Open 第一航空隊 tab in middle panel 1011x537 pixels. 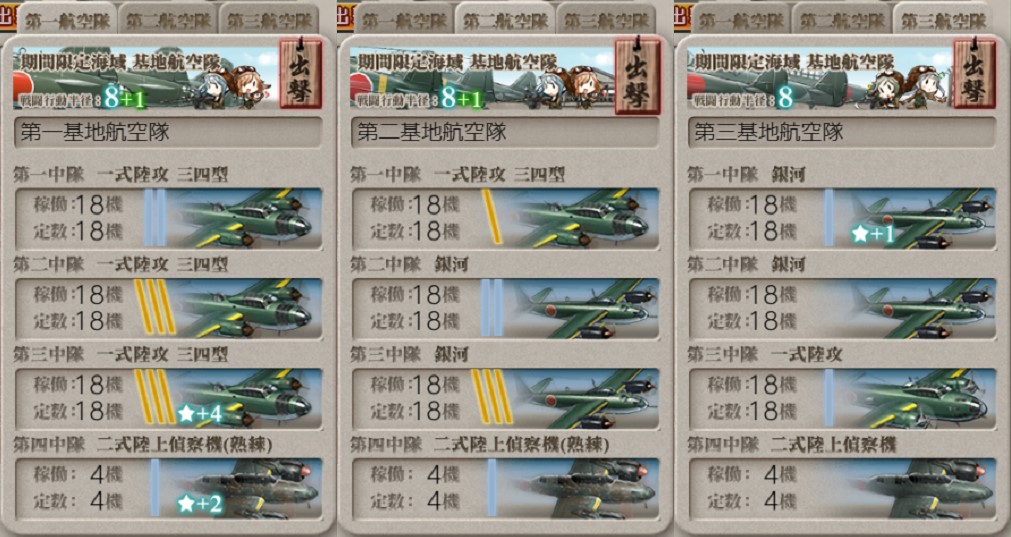point(404,20)
